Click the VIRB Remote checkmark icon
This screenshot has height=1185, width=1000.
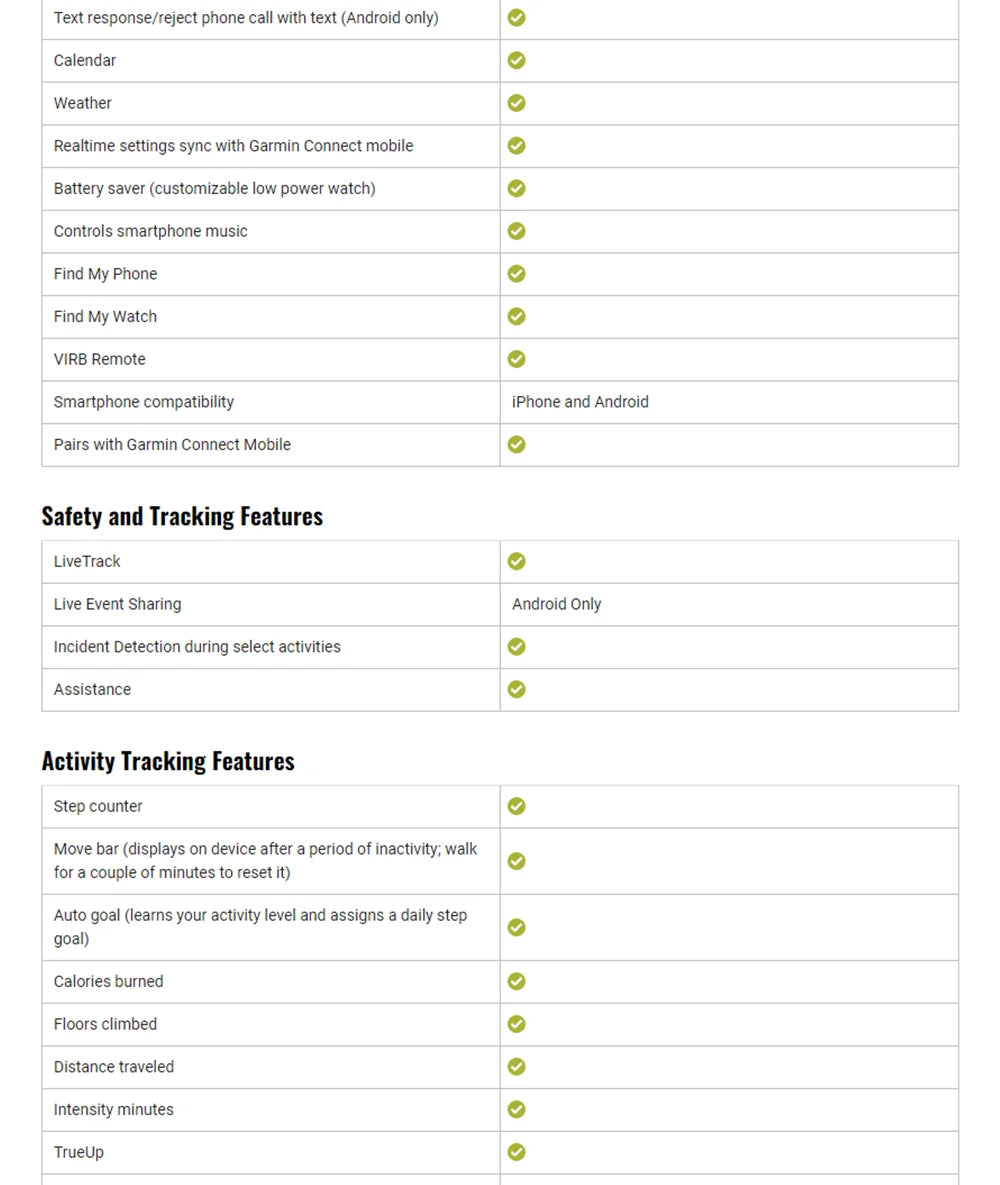(x=516, y=359)
